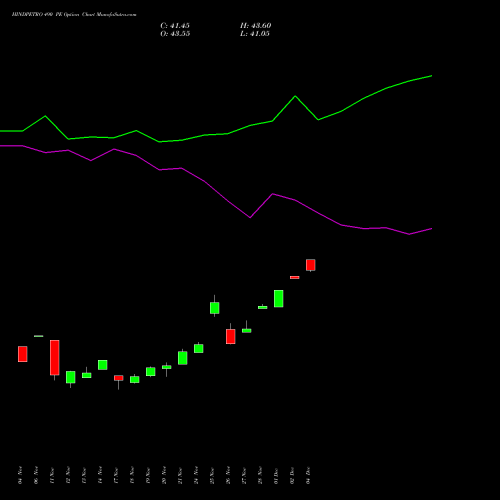The width and height of the screenshot is (500, 500).
Task: Click the small red candlestick for 17 Nov
Action: [119, 378]
